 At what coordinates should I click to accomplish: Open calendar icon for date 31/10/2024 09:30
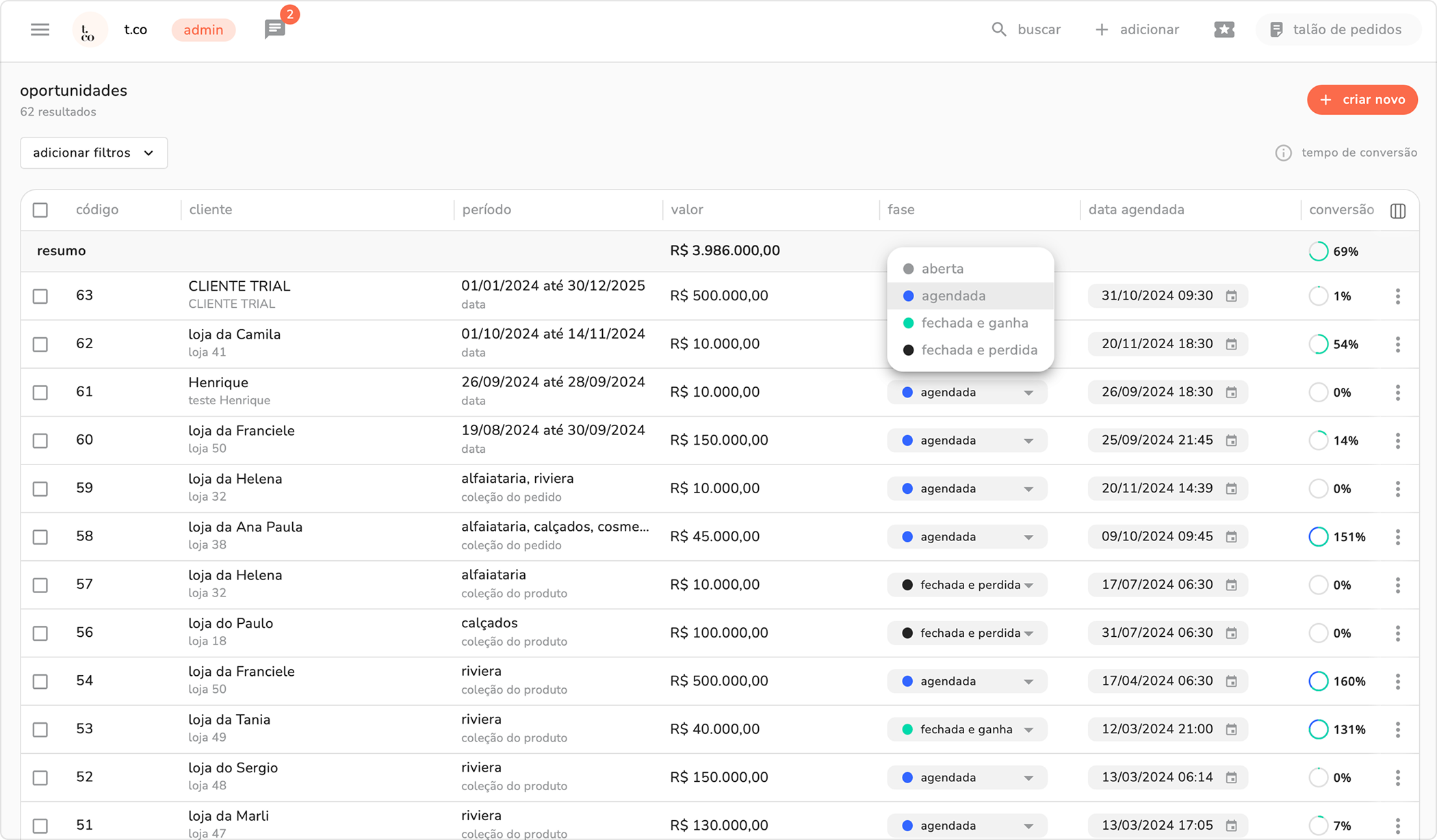point(1231,296)
